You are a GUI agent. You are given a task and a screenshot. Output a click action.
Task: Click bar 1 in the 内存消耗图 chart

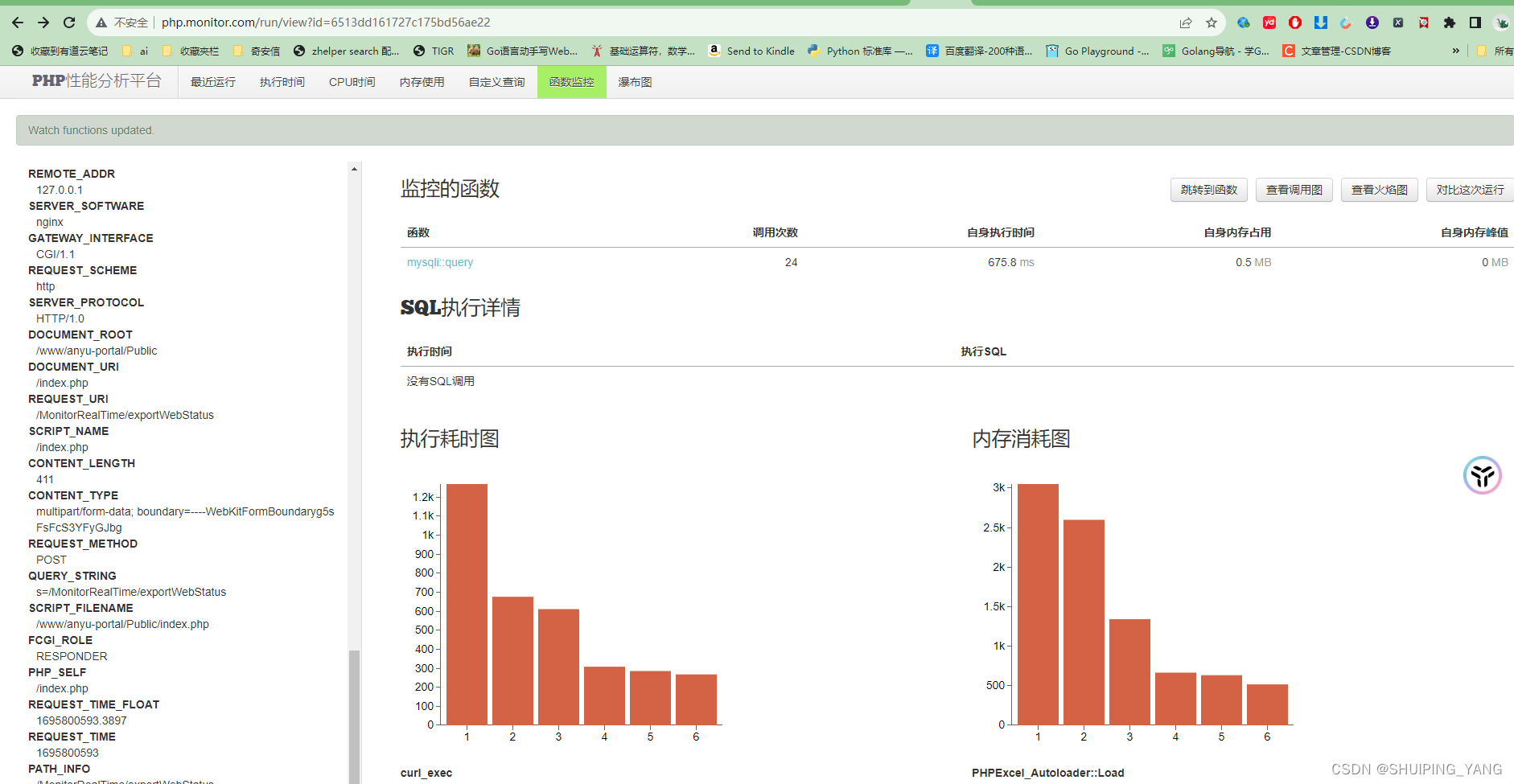[x=1038, y=604]
